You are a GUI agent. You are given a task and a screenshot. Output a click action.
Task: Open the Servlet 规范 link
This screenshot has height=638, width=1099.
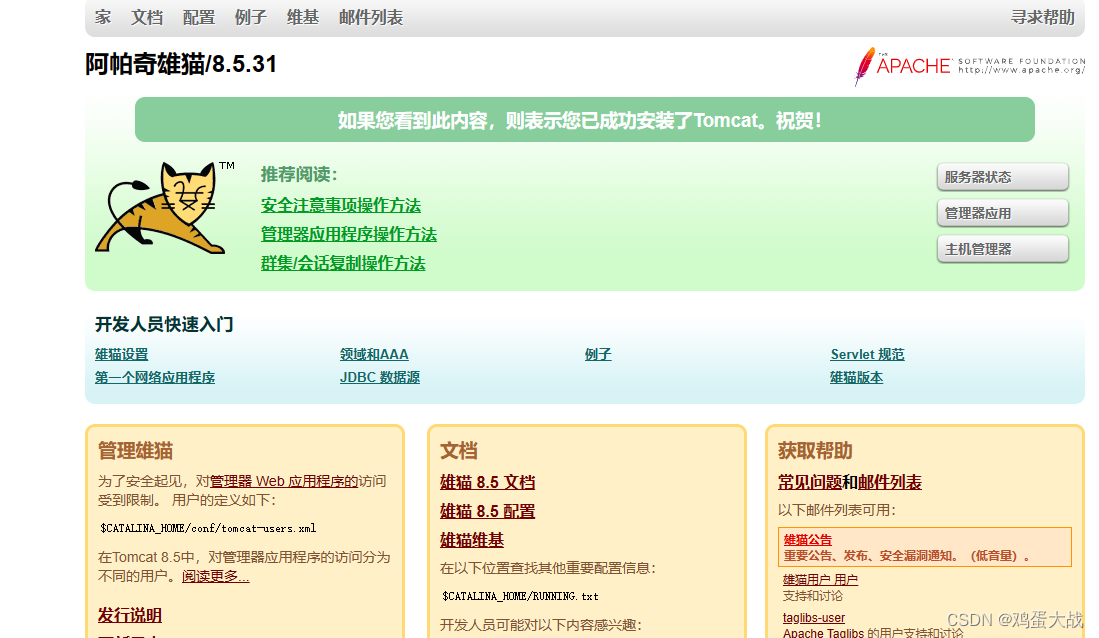click(867, 355)
